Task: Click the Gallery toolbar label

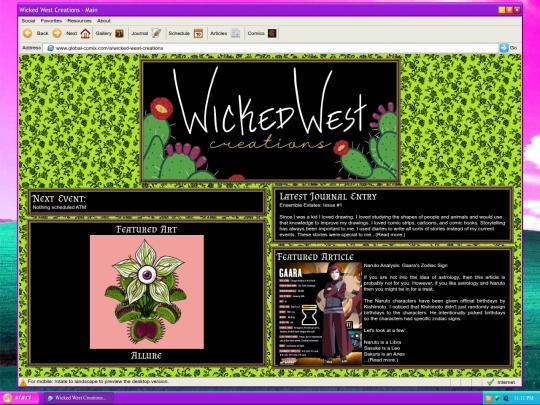Action: 104,33
